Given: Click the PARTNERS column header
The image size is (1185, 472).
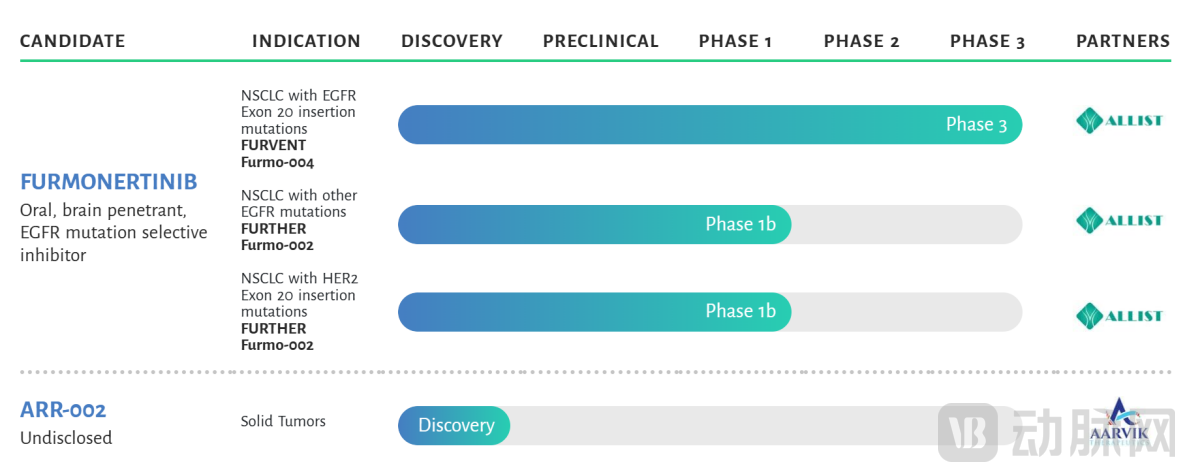Looking at the screenshot, I should click(1123, 41).
